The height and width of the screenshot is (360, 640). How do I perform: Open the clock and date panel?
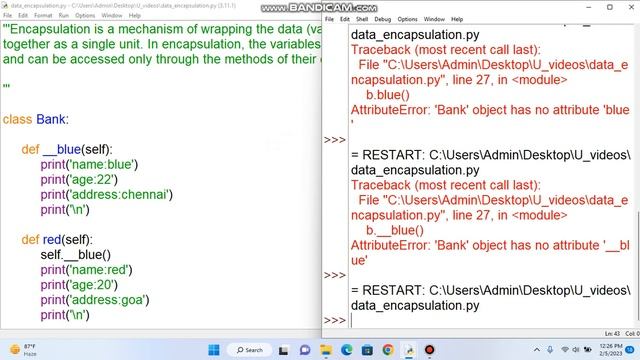point(611,350)
